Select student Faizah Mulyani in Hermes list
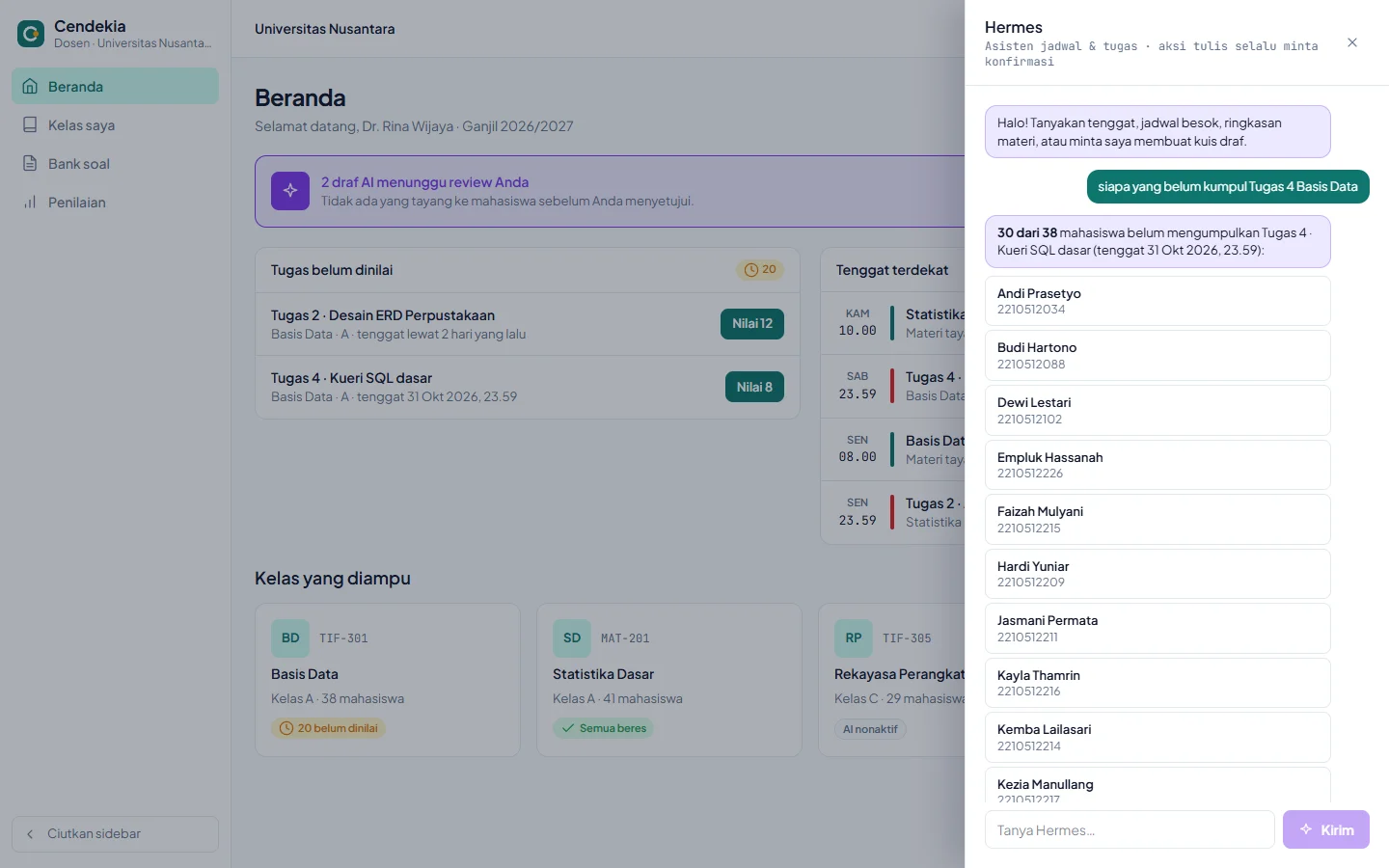The image size is (1389, 868). coord(1157,519)
